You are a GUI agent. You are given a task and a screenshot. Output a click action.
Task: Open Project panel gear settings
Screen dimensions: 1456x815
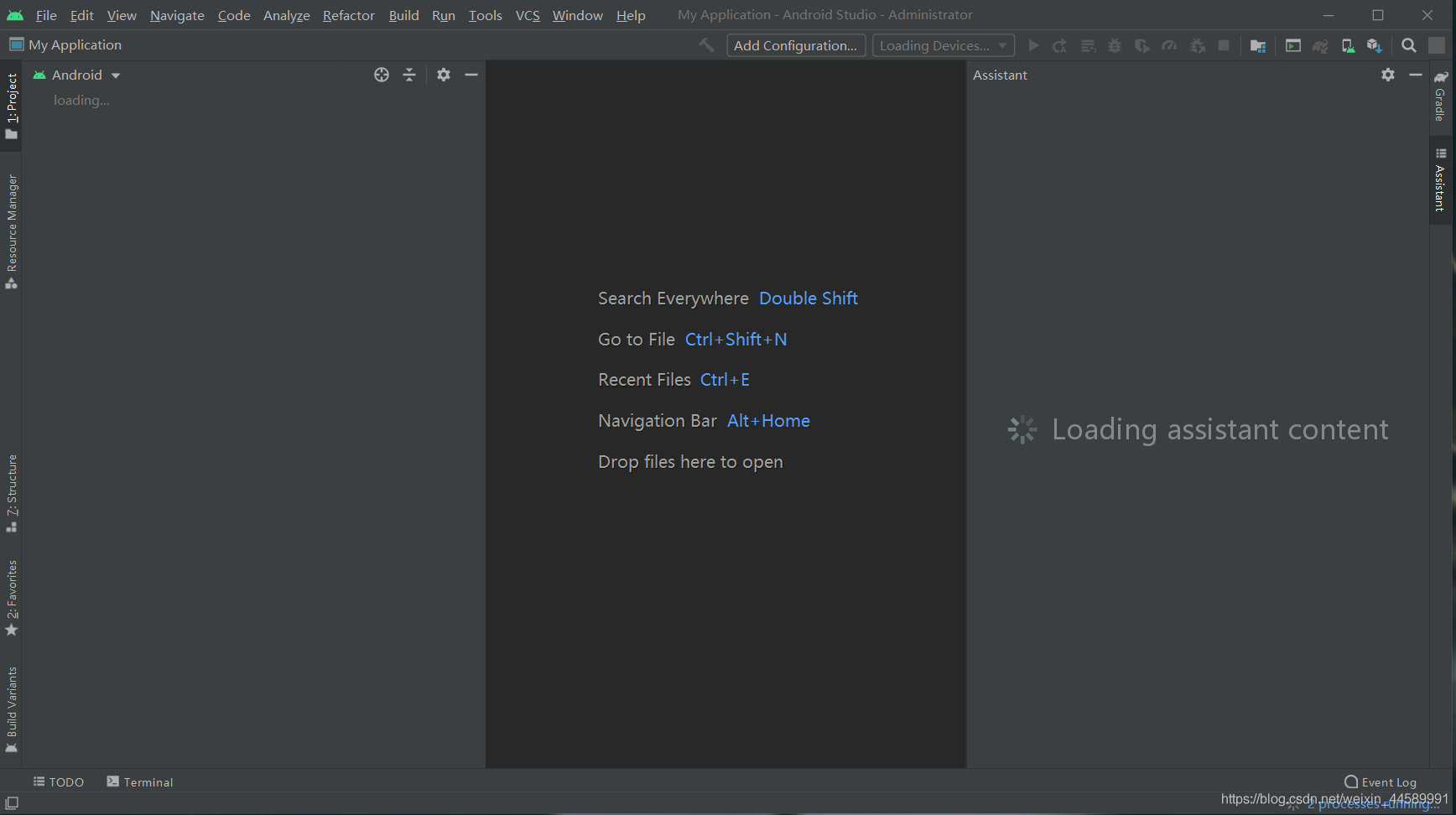click(x=444, y=75)
